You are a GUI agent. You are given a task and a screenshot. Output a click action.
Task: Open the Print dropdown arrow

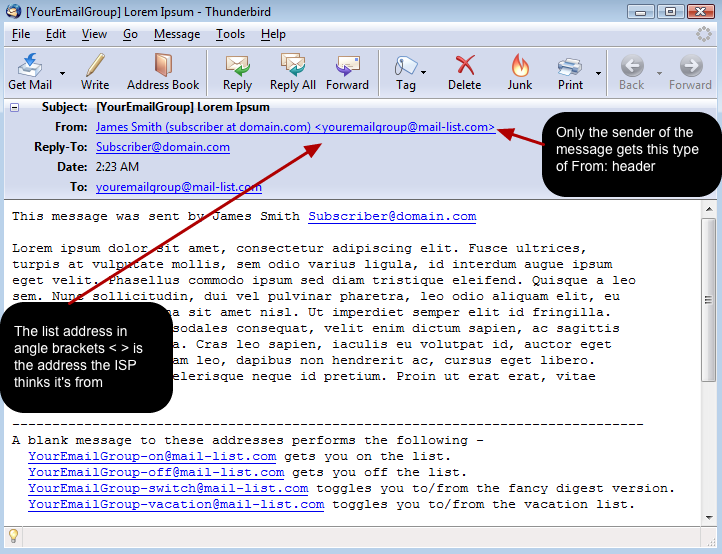[x=598, y=73]
